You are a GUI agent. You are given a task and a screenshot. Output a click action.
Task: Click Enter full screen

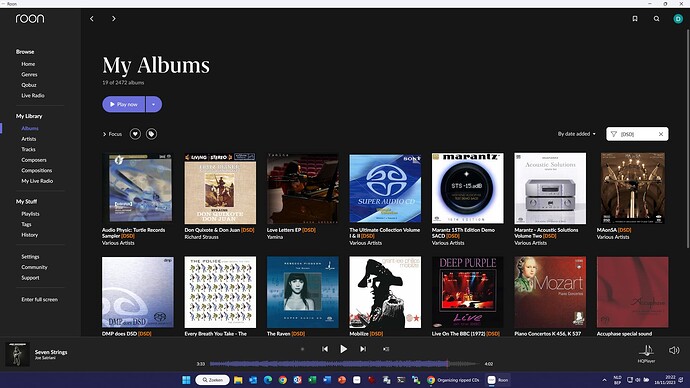coord(40,300)
